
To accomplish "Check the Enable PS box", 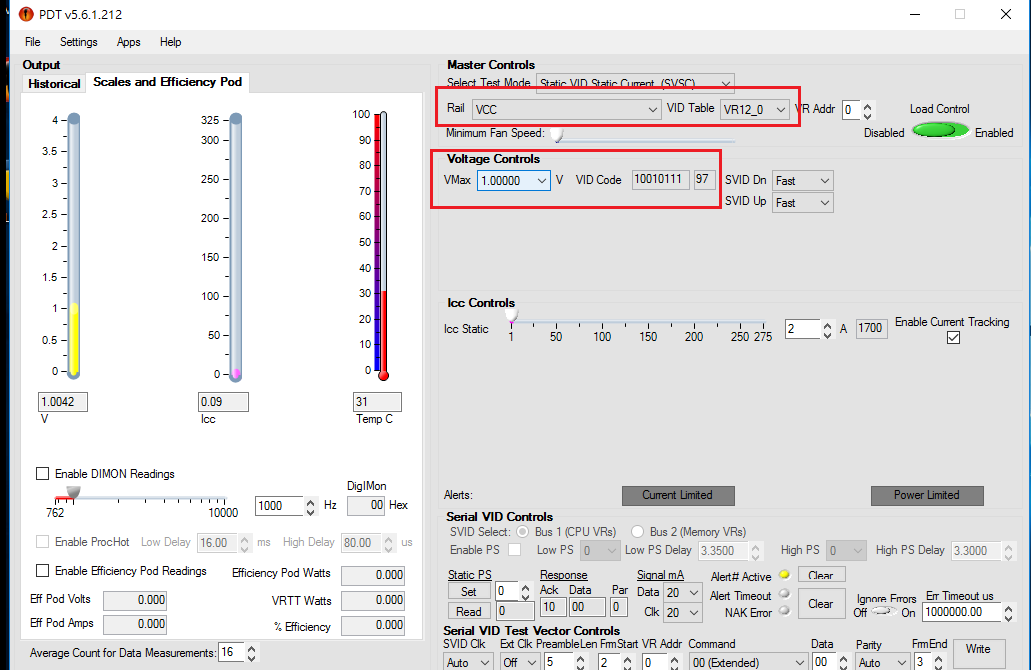I will pos(515,549).
